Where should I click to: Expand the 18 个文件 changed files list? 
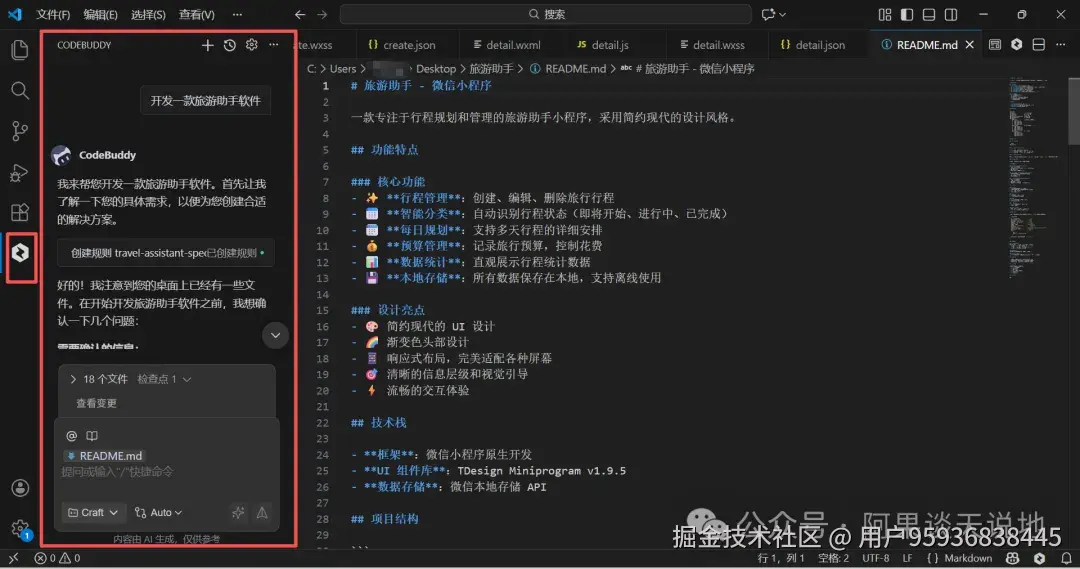(98, 379)
